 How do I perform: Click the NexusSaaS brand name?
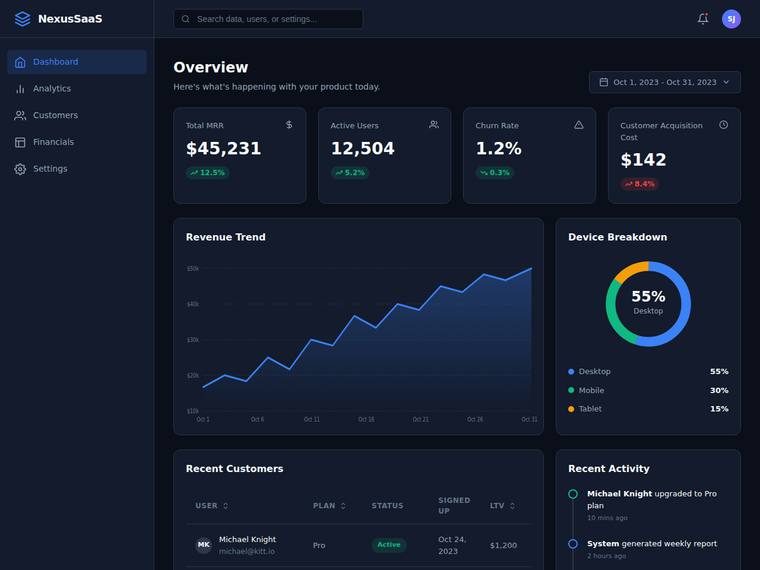(x=70, y=19)
